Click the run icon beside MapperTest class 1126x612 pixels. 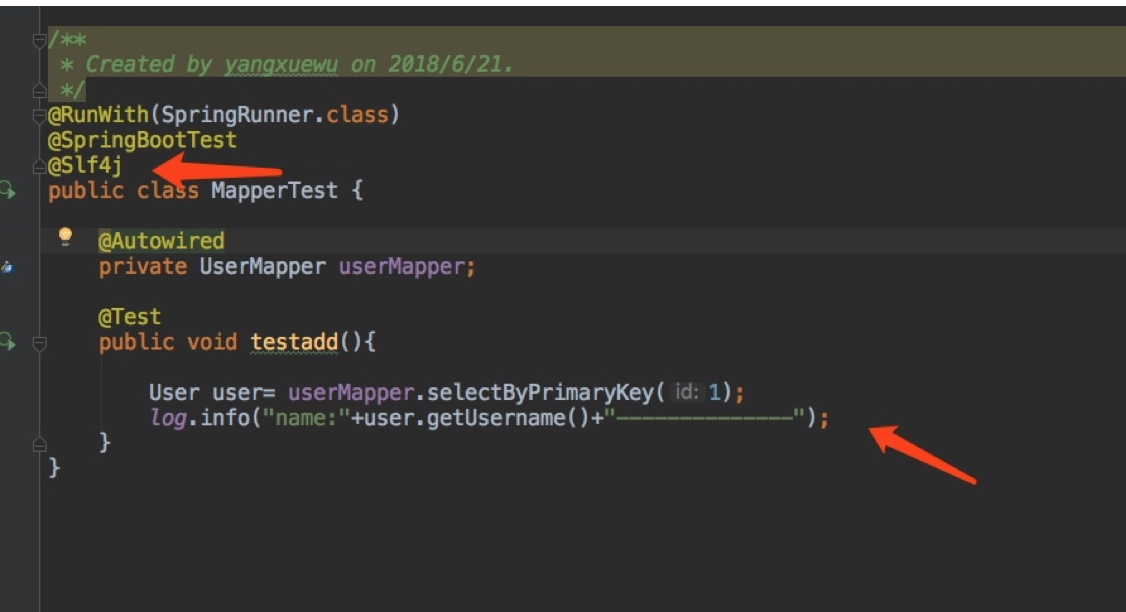click(x=7, y=190)
